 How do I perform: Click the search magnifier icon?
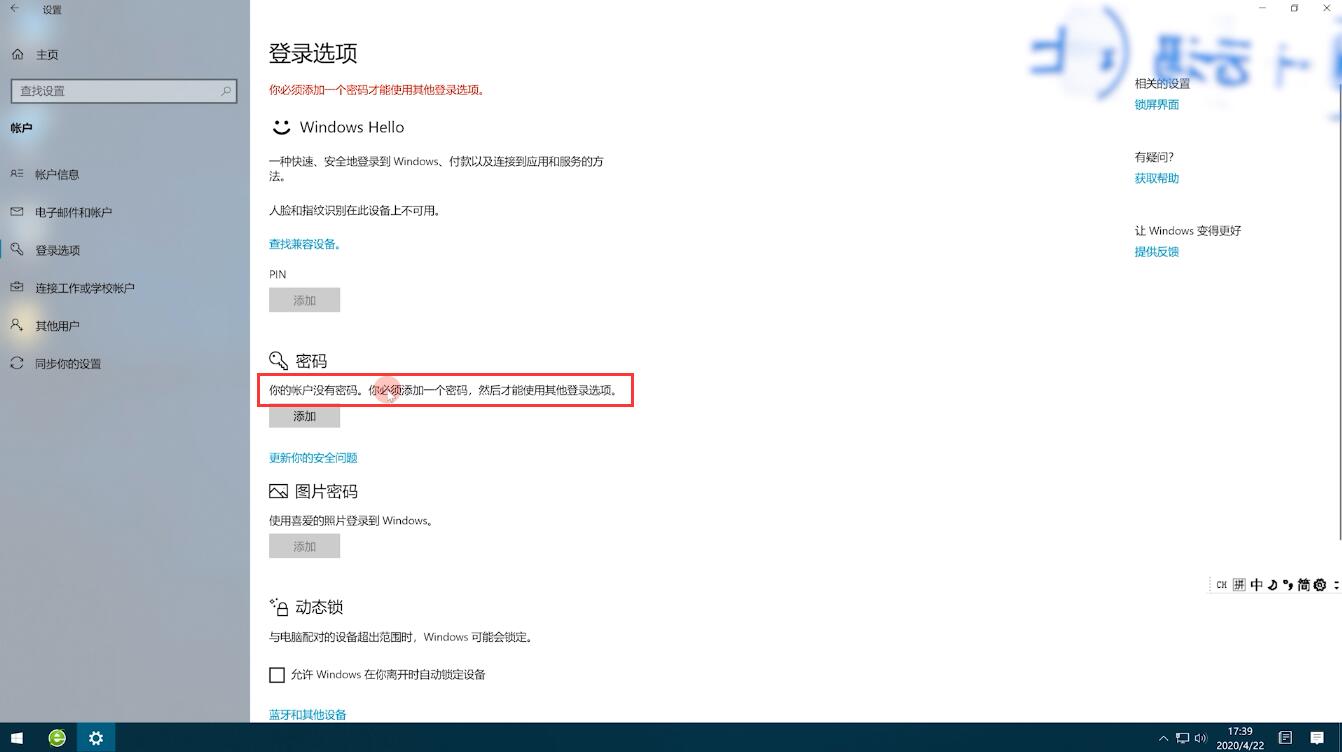pos(226,91)
